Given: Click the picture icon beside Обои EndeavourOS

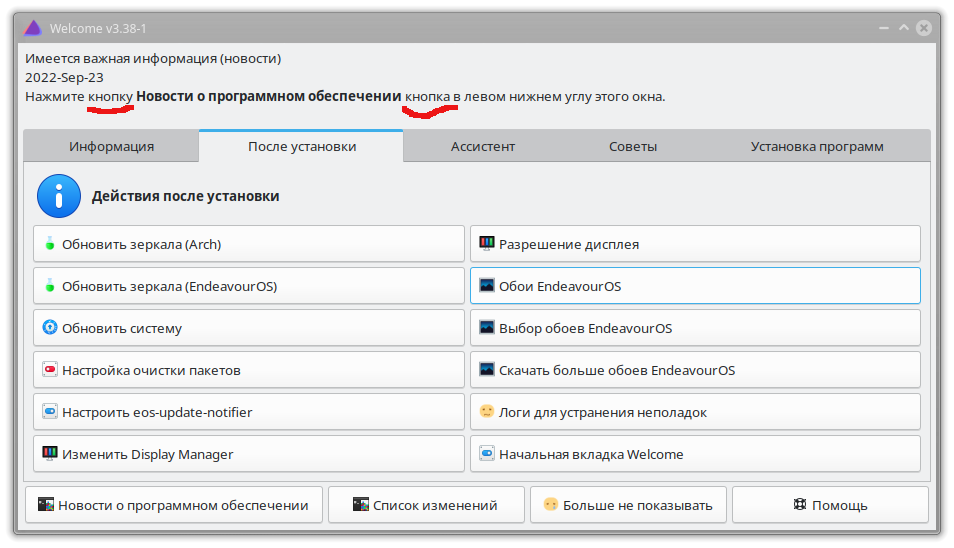Looking at the screenshot, I should tap(487, 285).
